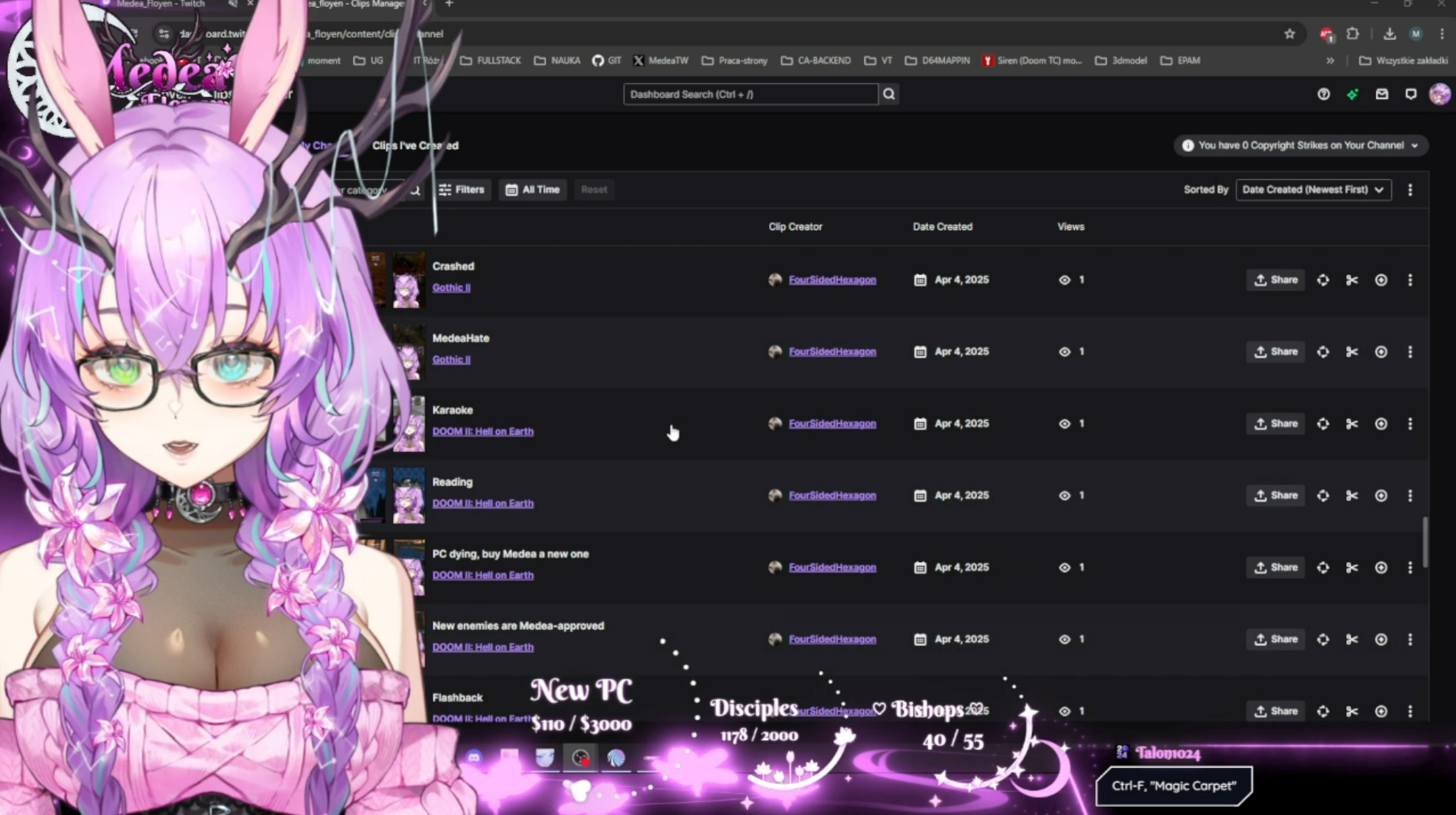Image resolution: width=1456 pixels, height=815 pixels.
Task: Open the whispers chat bubble icon
Action: tap(1410, 94)
